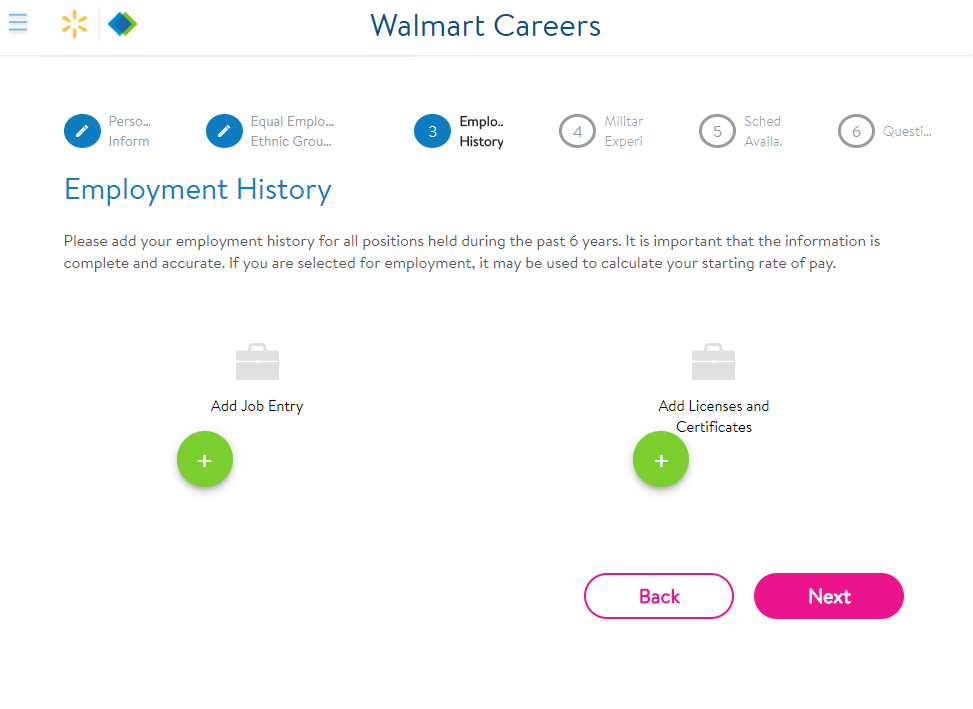Go to the Schedule Availability step label

click(763, 131)
